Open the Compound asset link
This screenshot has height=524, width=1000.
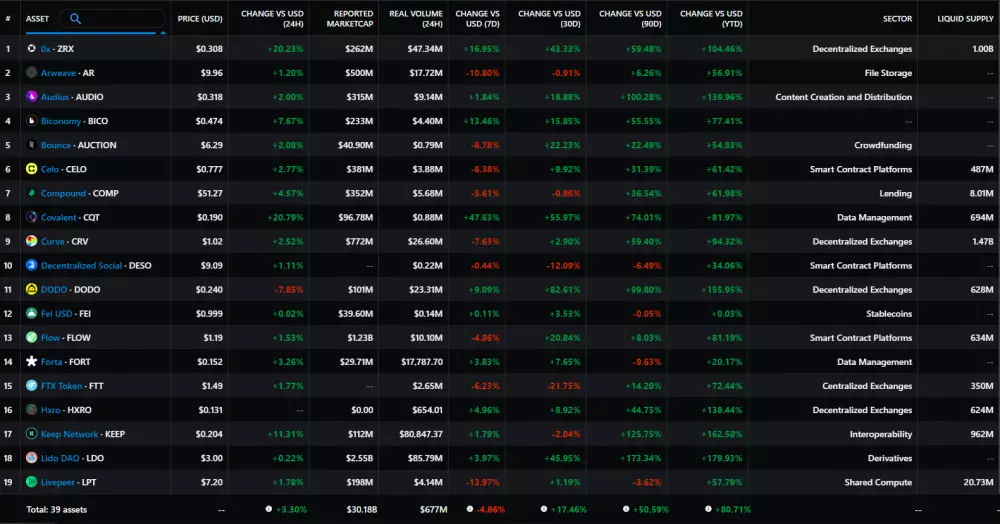[x=63, y=193]
